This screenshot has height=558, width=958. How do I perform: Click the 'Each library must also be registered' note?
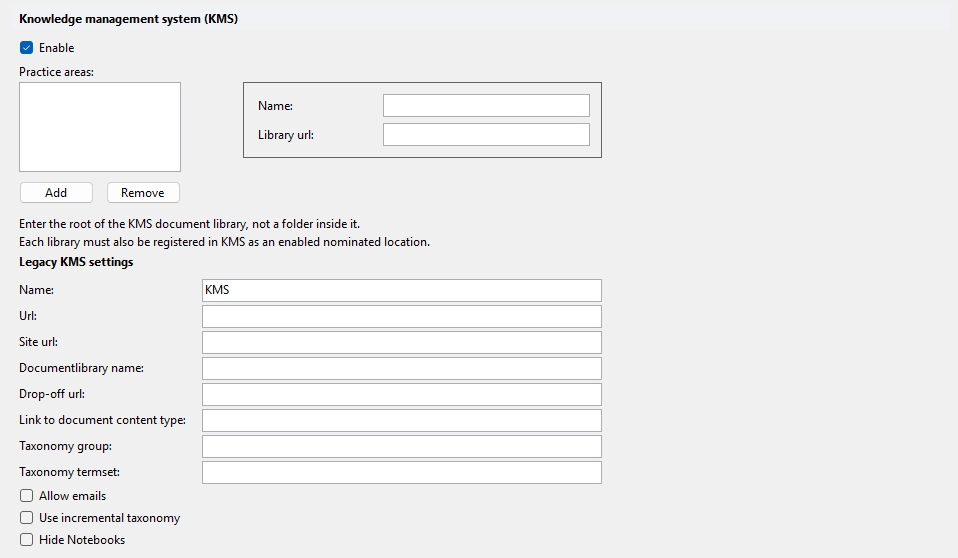pyautogui.click(x=224, y=242)
